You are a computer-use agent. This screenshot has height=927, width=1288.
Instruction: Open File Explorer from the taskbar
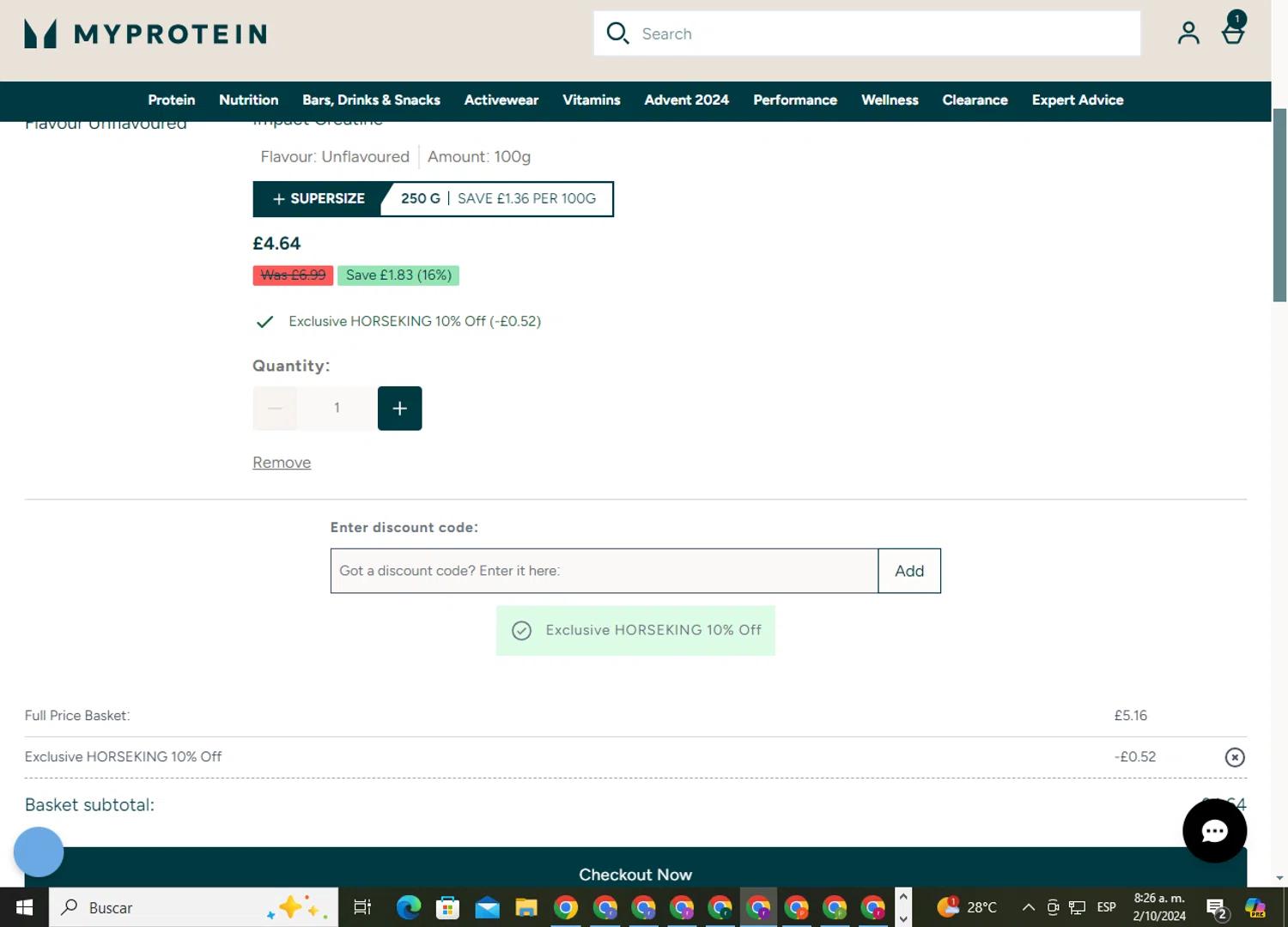[526, 907]
